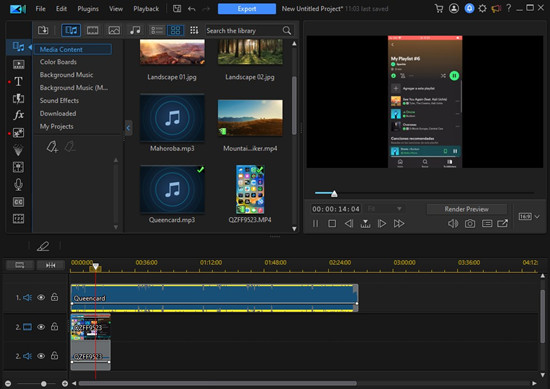Image resolution: width=550 pixels, height=389 pixels.
Task: Adjust preview volume speaker icon
Action: pyautogui.click(x=453, y=223)
